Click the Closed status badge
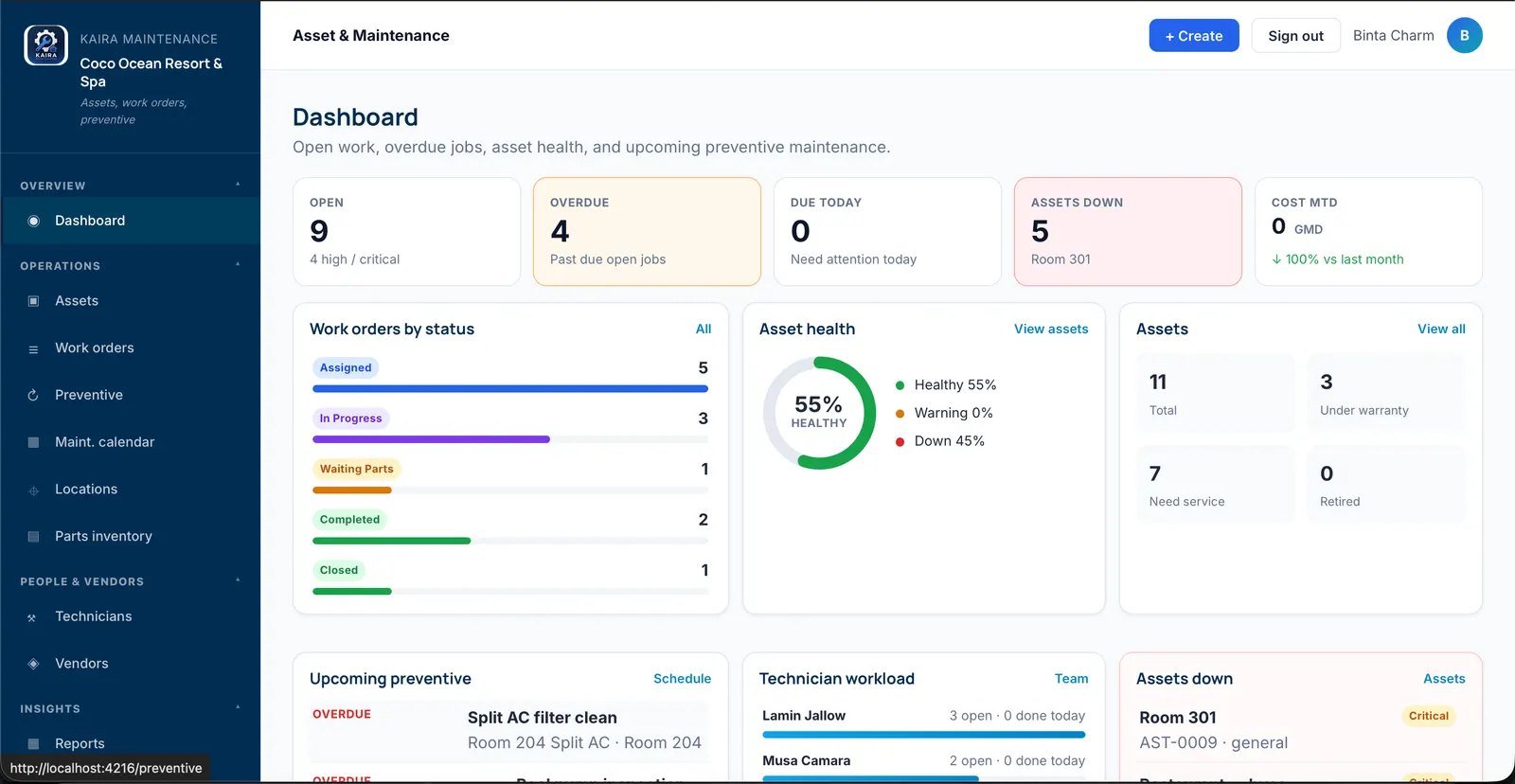Screen dimensions: 1515x784 339,570
